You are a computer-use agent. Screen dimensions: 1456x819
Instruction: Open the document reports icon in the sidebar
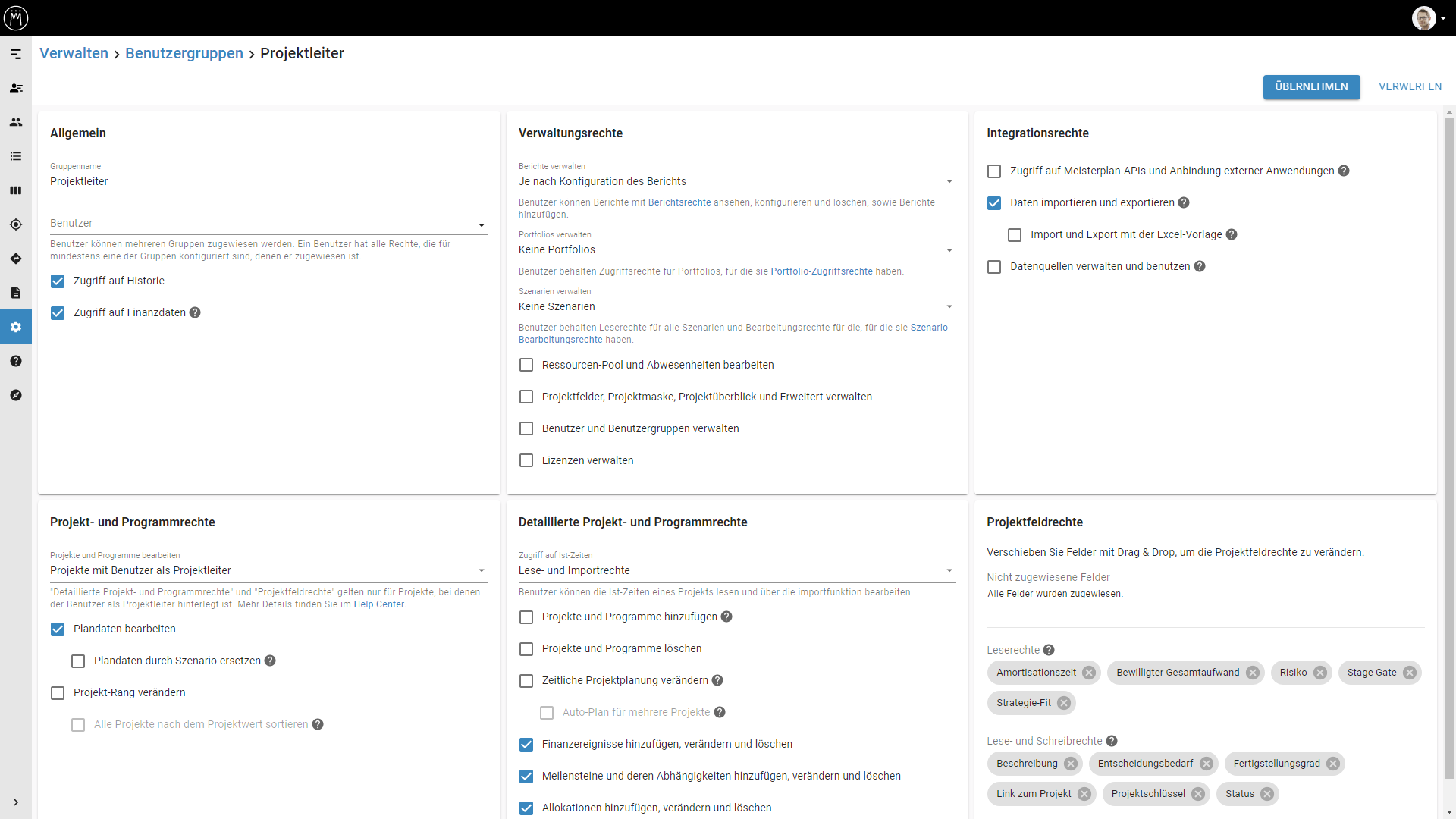(16, 293)
